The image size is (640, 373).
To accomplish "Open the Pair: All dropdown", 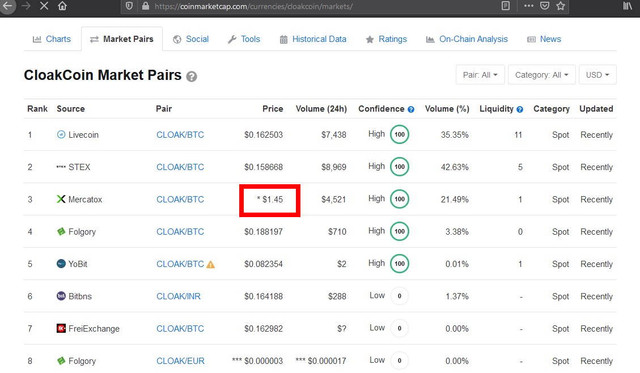I will coord(480,75).
